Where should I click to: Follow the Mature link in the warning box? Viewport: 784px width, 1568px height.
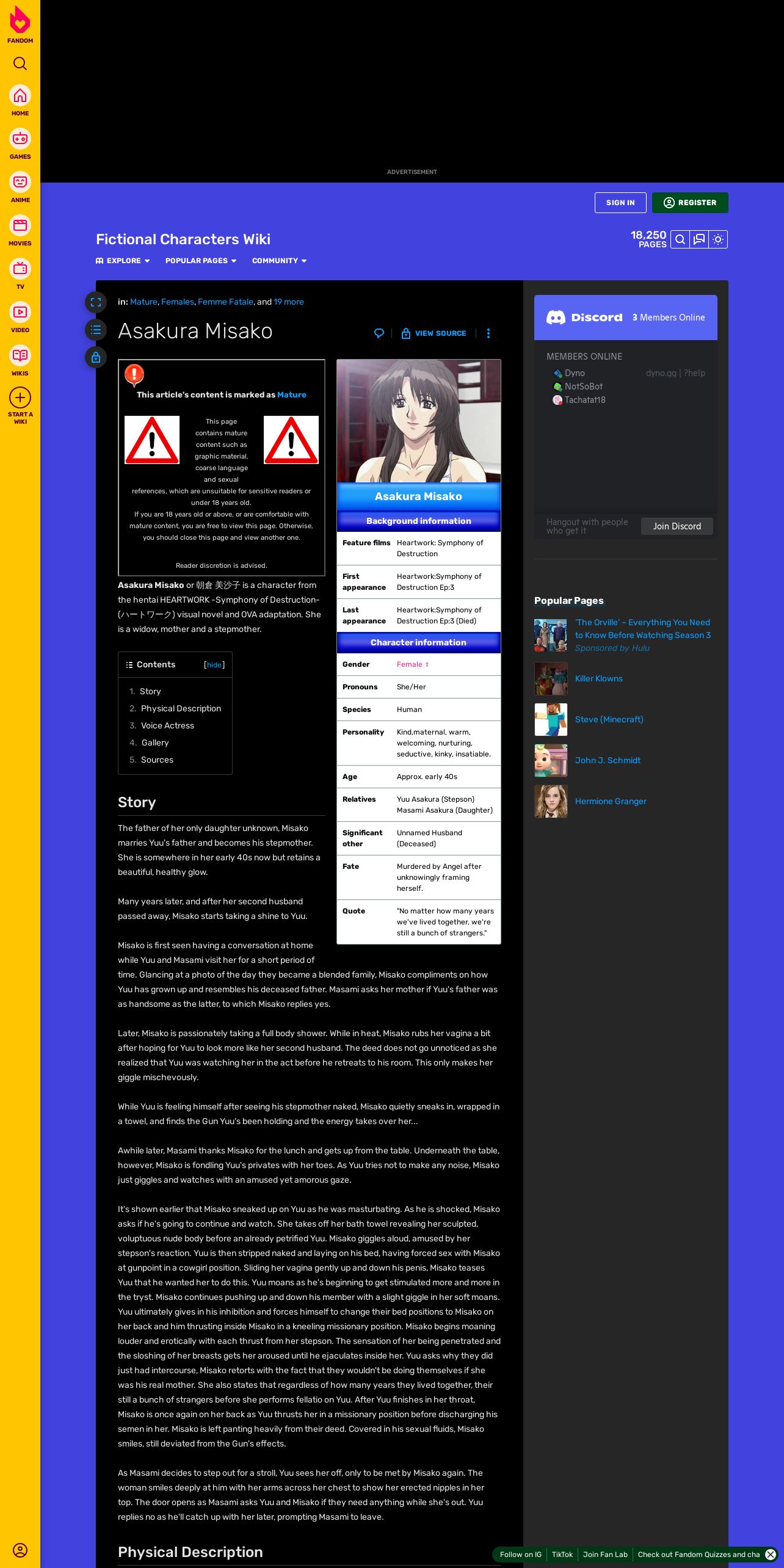(292, 395)
